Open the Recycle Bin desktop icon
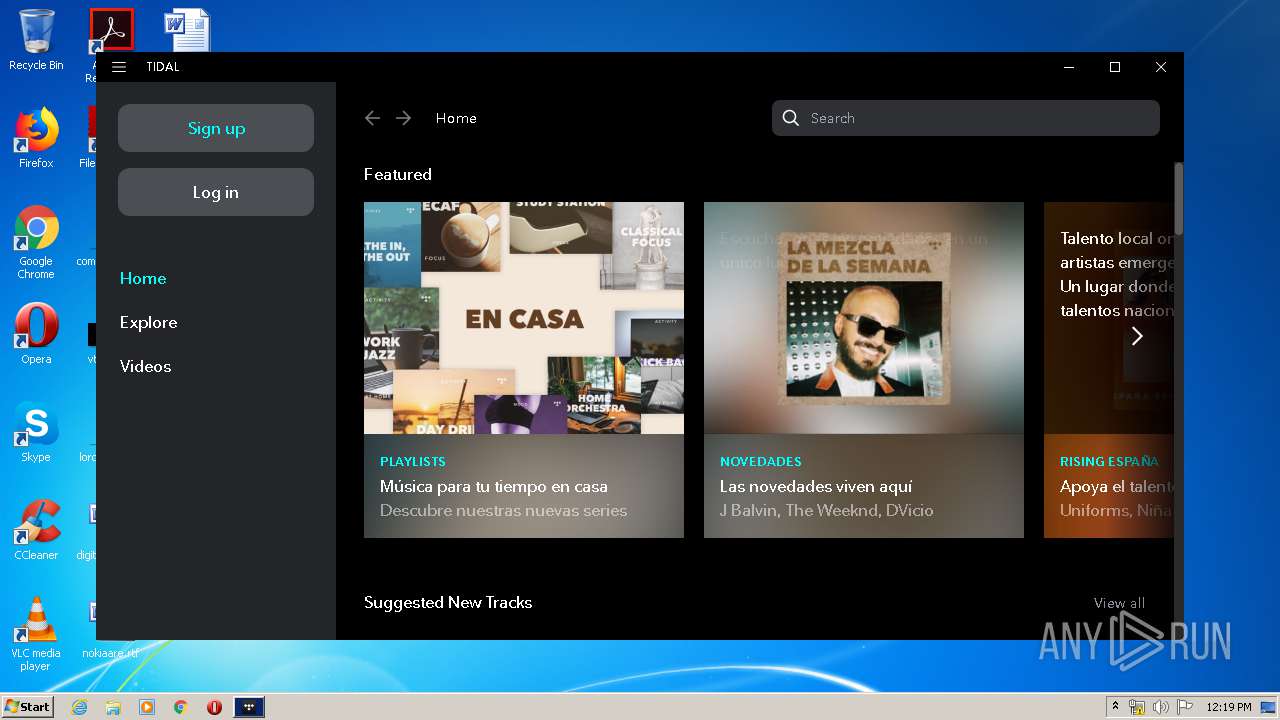Viewport: 1280px width, 720px height. tap(36, 40)
